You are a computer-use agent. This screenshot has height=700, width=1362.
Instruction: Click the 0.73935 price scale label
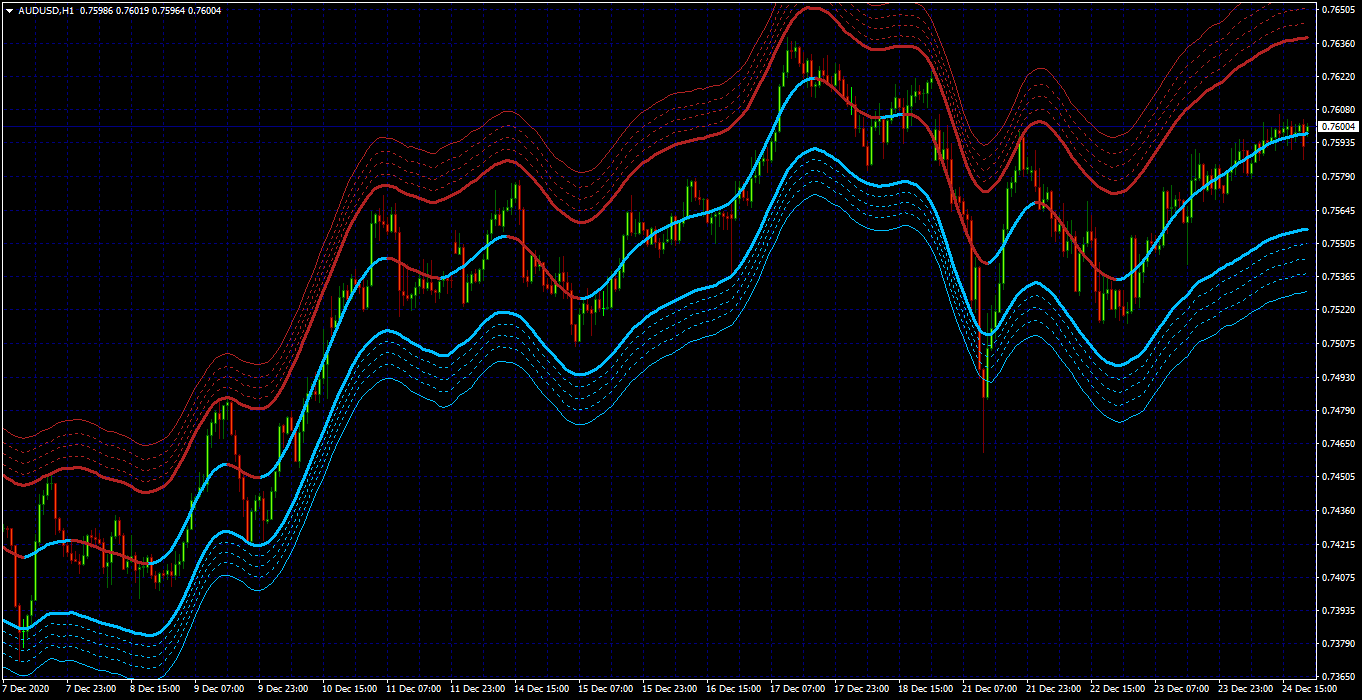click(x=1339, y=611)
